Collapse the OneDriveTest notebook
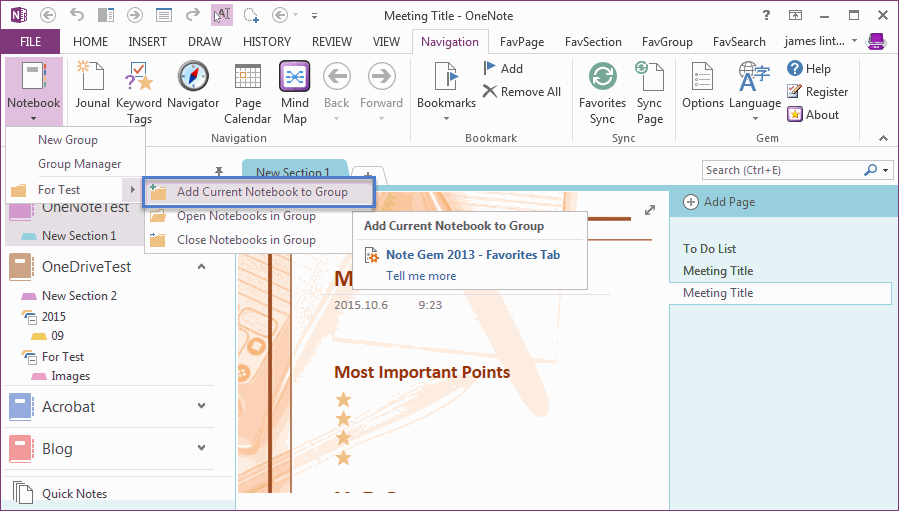The height and width of the screenshot is (511, 899). [202, 267]
